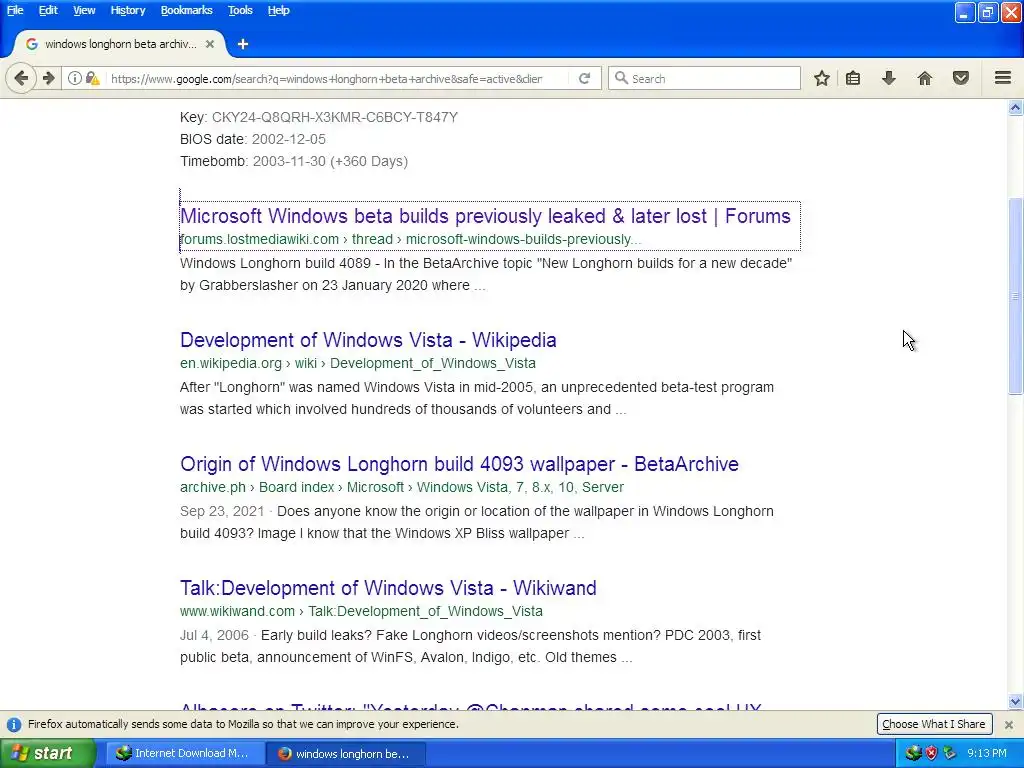
Task: Close the 'windows longhorn beta archiv...' tab
Action: coord(210,44)
